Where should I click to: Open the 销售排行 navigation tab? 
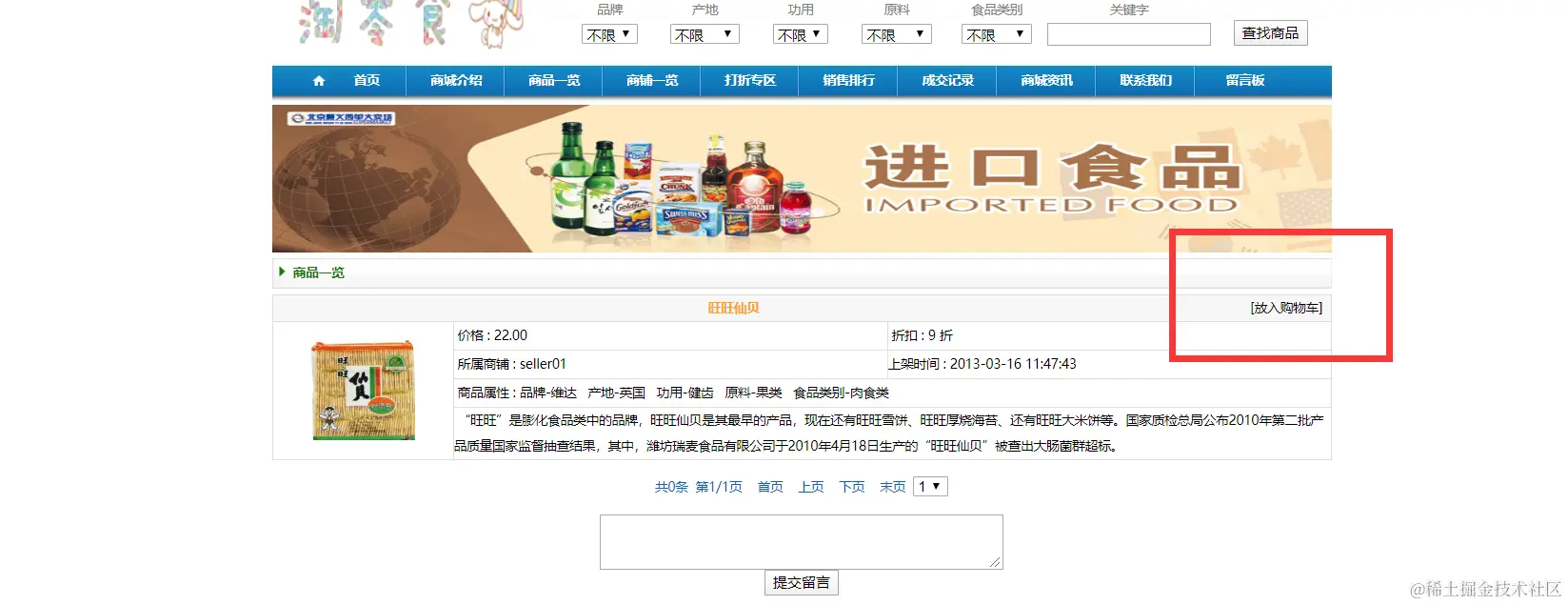(x=848, y=81)
